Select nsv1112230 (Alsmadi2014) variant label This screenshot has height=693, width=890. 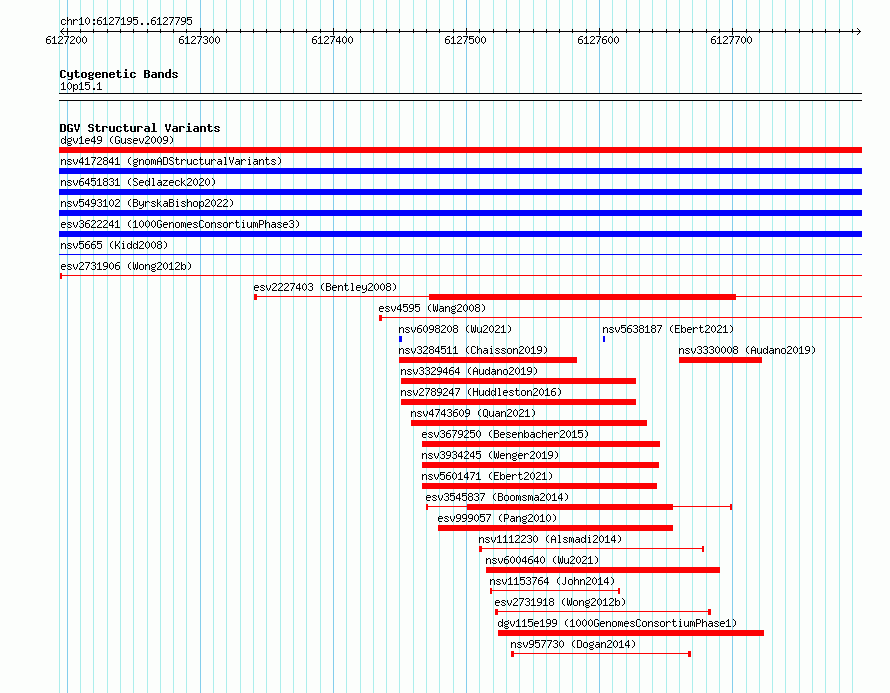click(550, 539)
